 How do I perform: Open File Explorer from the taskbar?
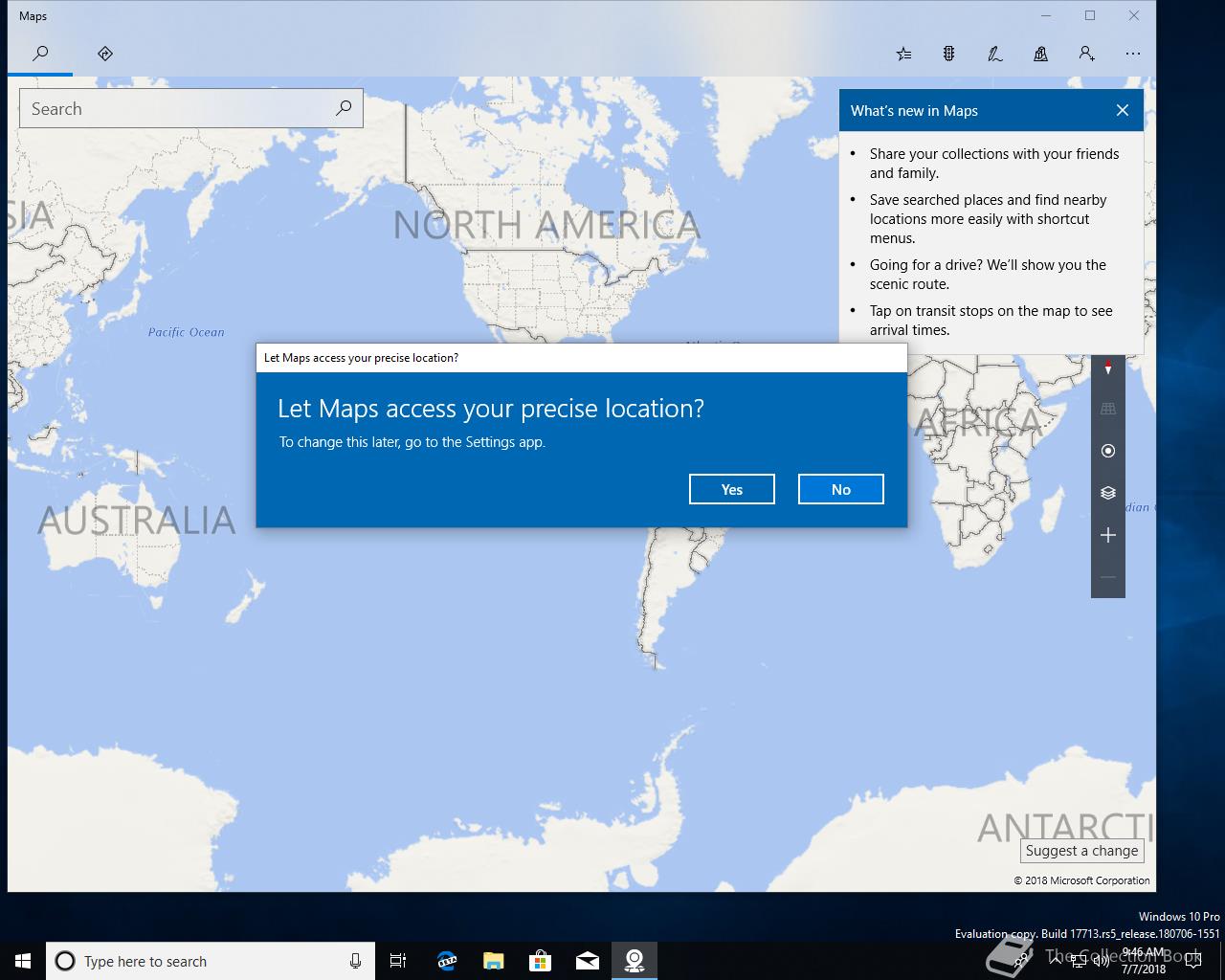[x=493, y=961]
